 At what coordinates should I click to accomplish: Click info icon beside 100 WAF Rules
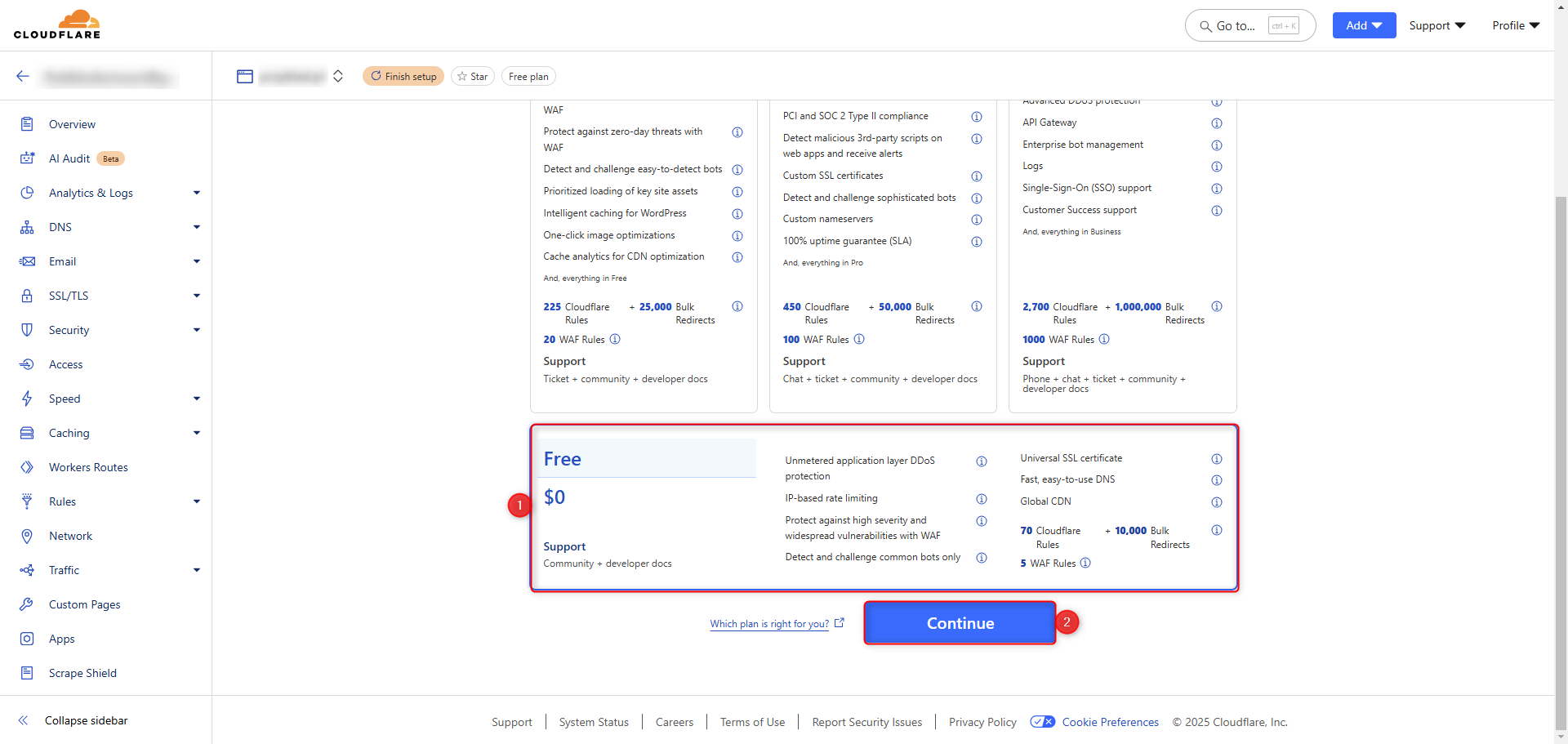859,339
